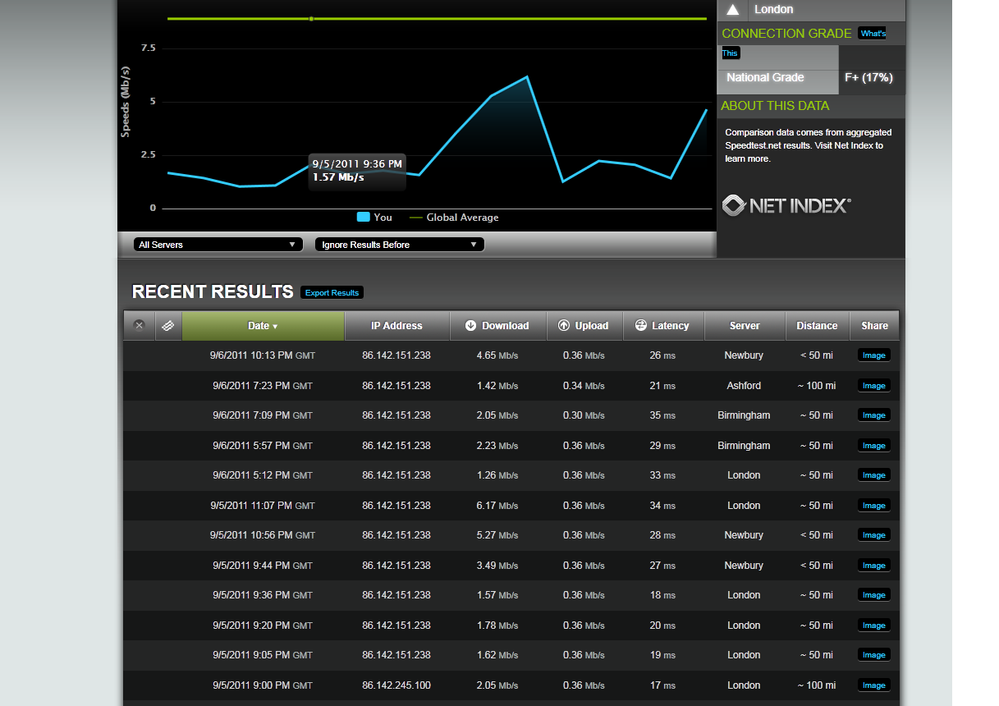Click the Export Results button
Viewport: 999px width, 706px height.
tap(331, 292)
